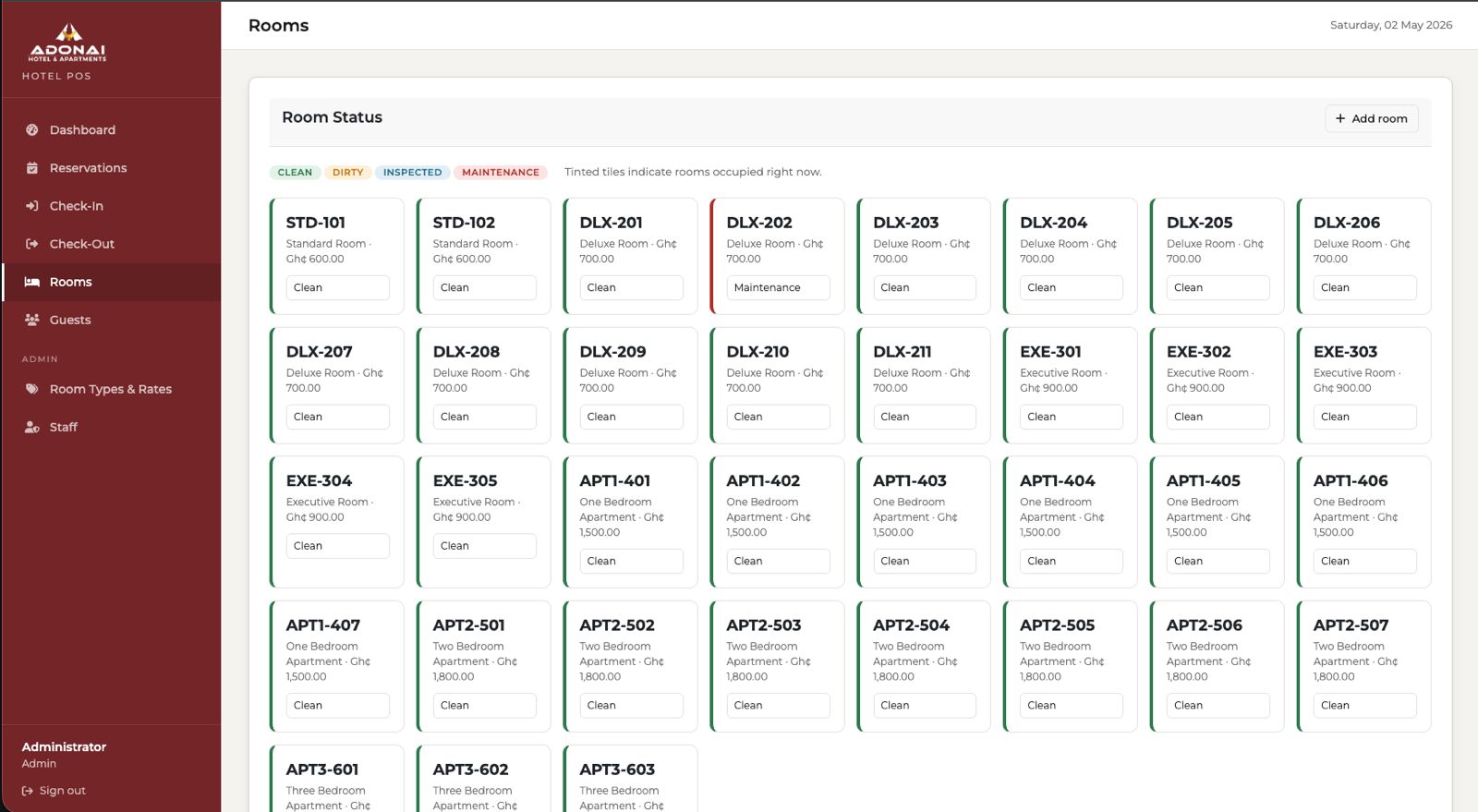Screen dimensions: 1478x812
Task: Expand status dropdown for DLX-208
Action: pos(484,417)
